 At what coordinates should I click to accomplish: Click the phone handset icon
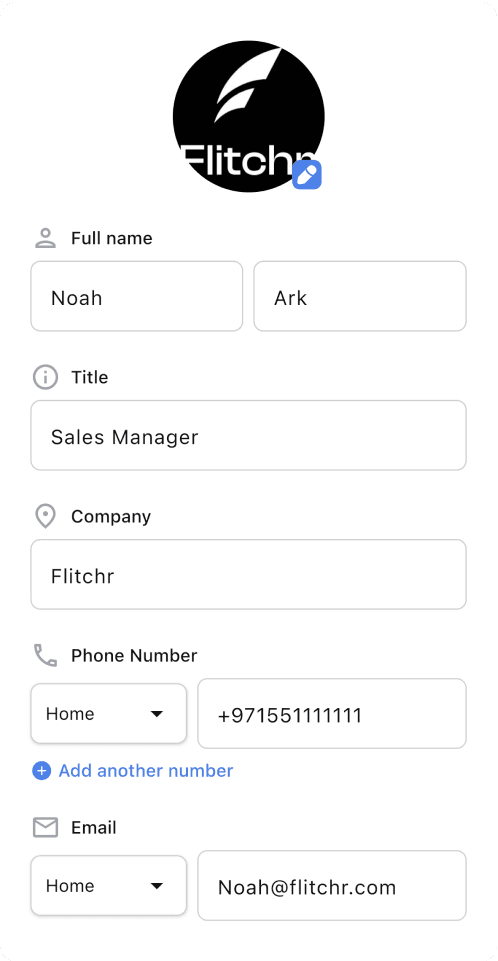tap(45, 655)
